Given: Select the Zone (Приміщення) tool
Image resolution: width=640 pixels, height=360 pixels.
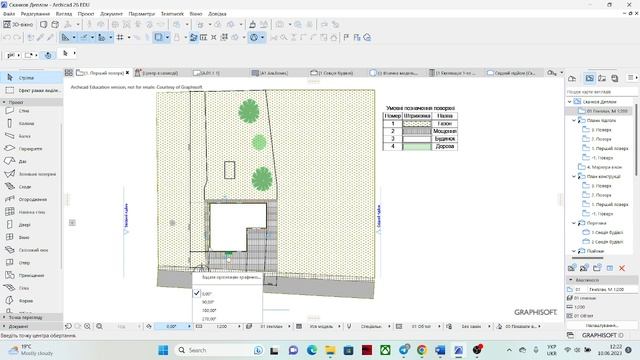Looking at the screenshot, I should coord(31,275).
